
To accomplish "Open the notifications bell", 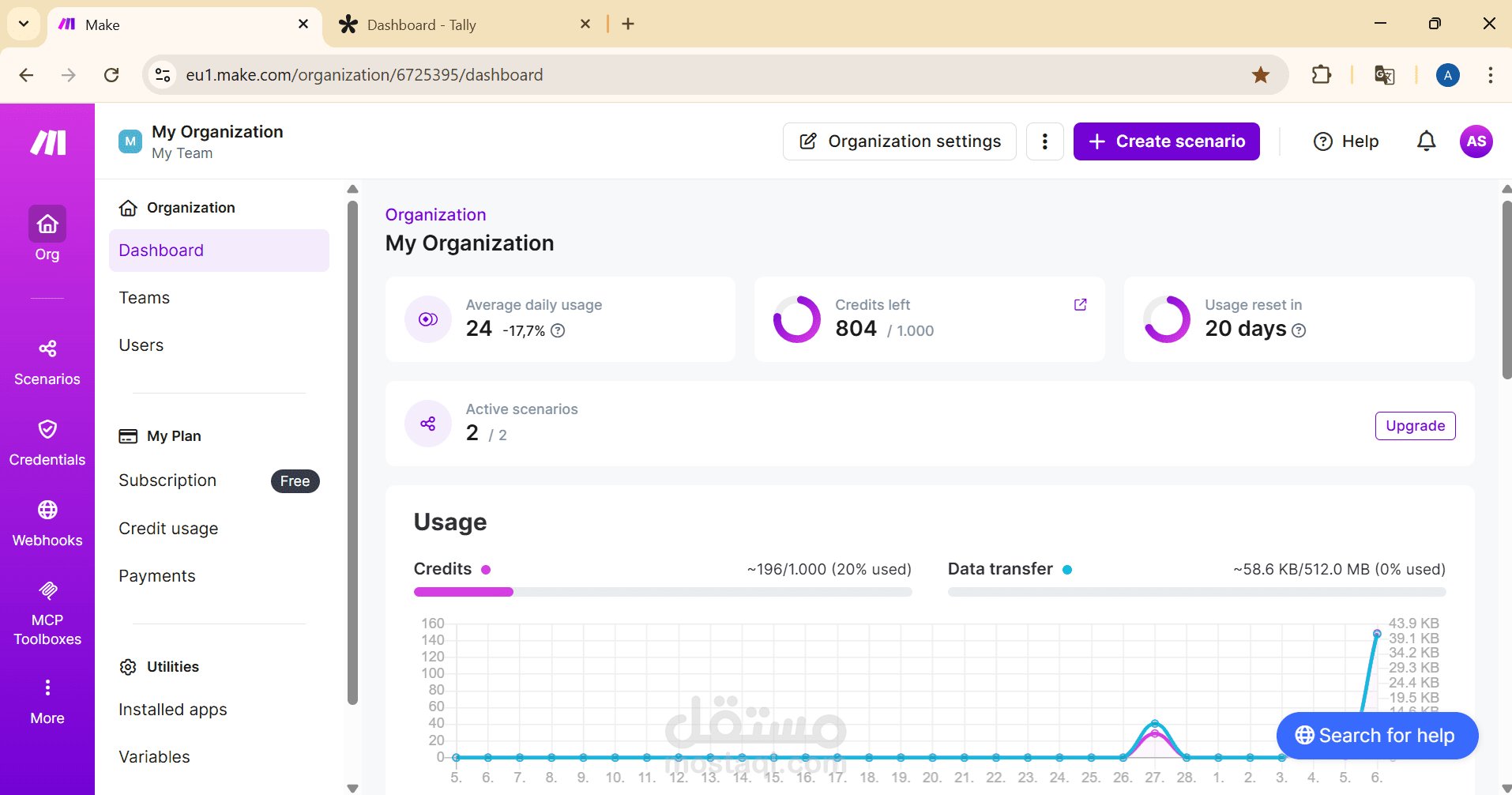I will pos(1426,141).
